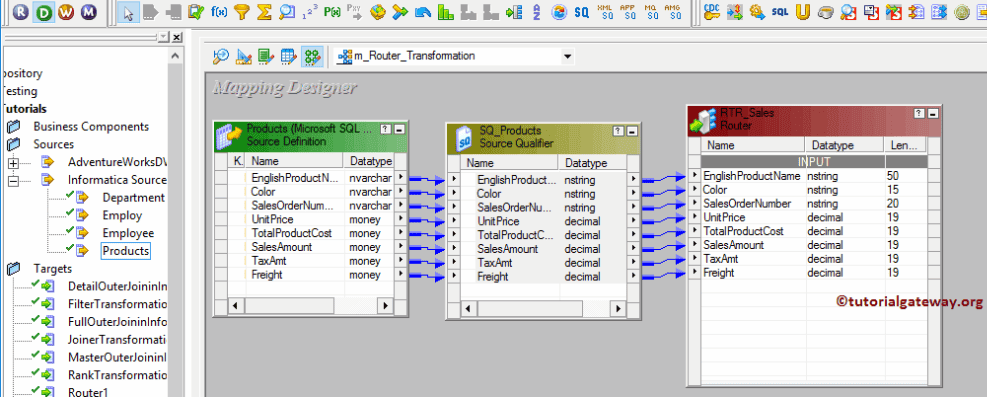
Task: Select the JoinerTransformati target in tree
Action: pyautogui.click(x=116, y=340)
